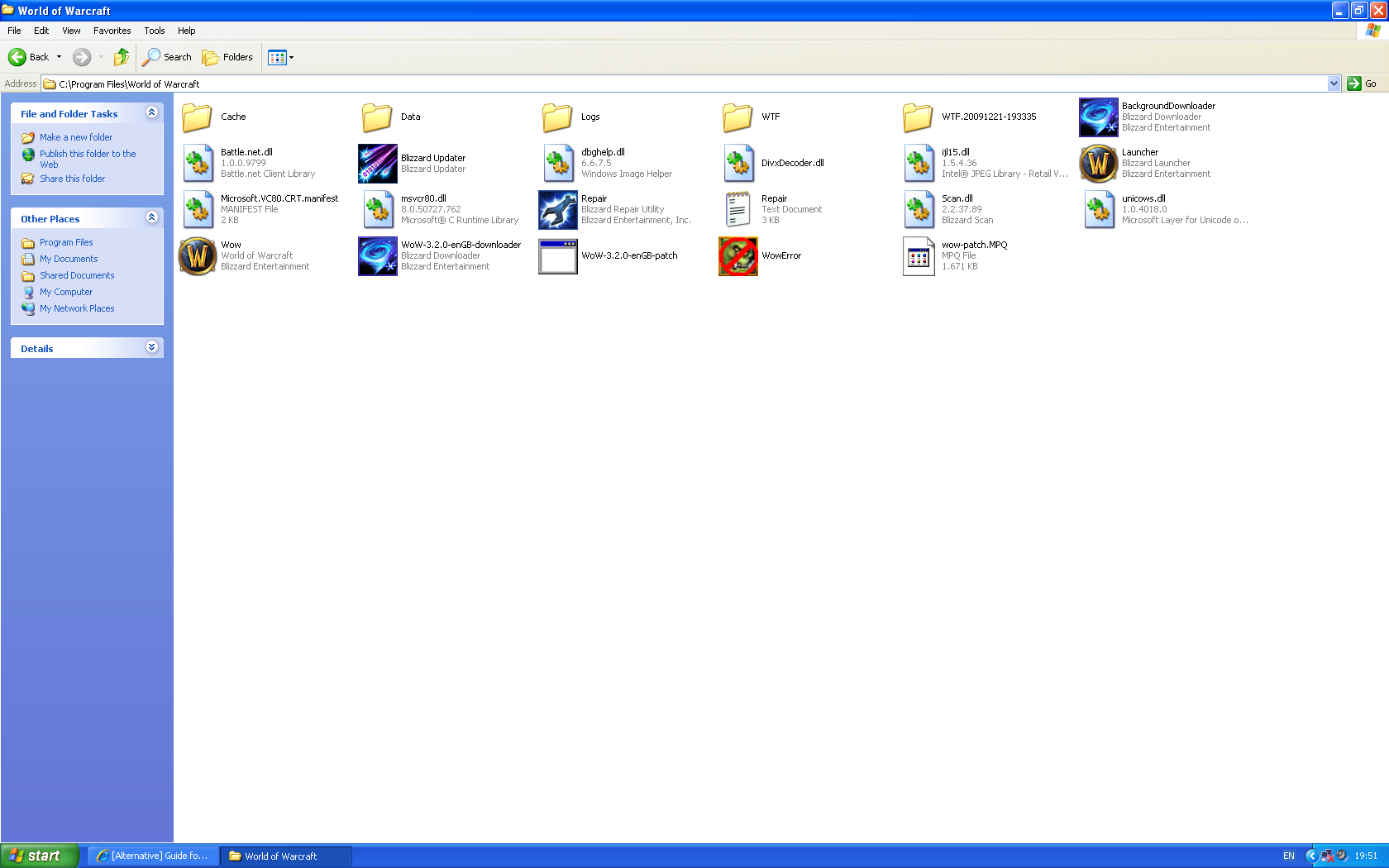Screen dimensions: 1389x868
Task: Click the Forward navigation arrow
Action: click(82, 57)
